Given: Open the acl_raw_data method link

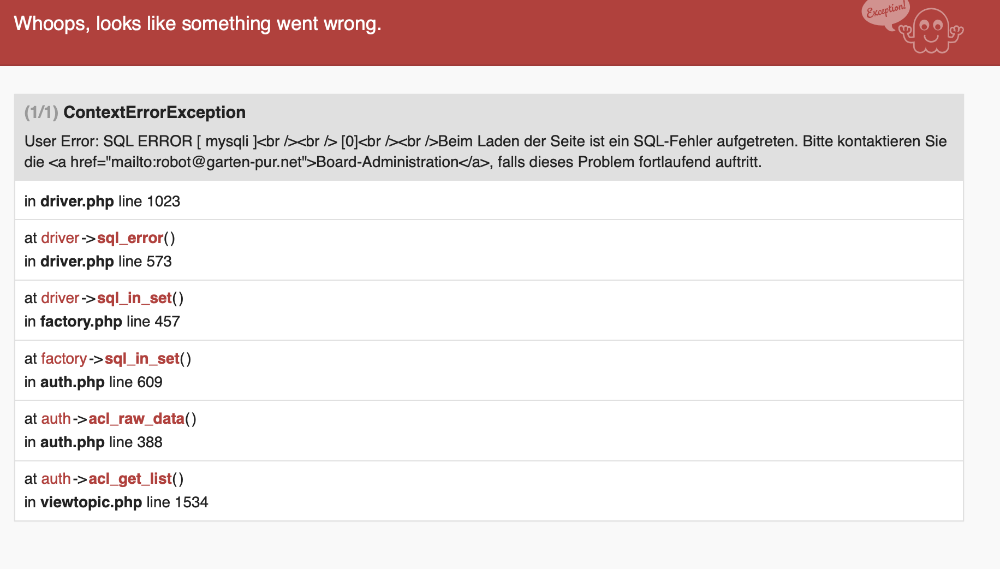Looking at the screenshot, I should point(138,419).
